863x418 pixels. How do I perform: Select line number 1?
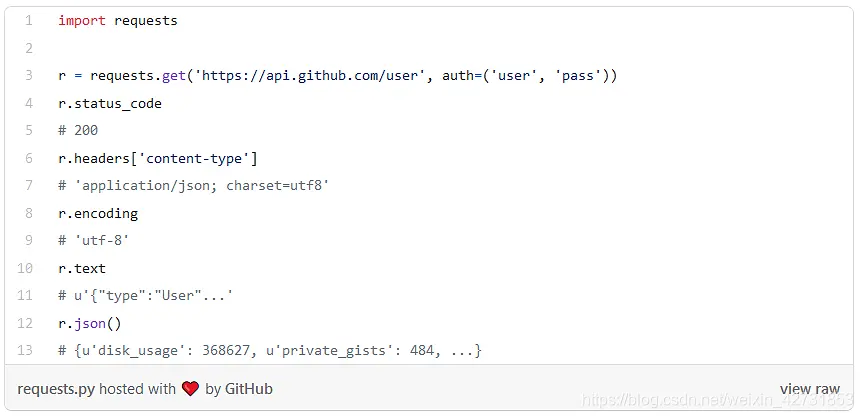[28, 21]
